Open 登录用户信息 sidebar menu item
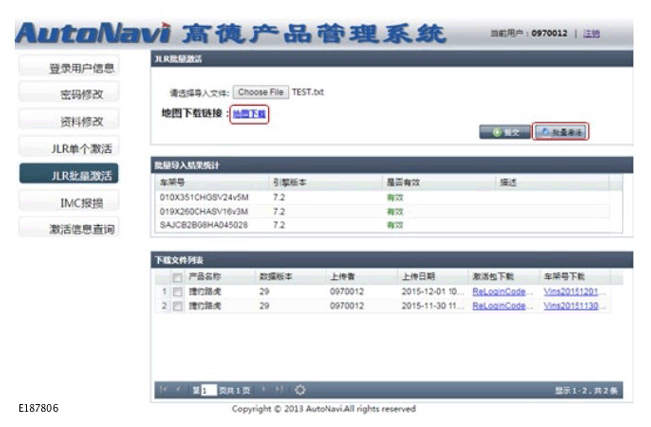 [69, 67]
